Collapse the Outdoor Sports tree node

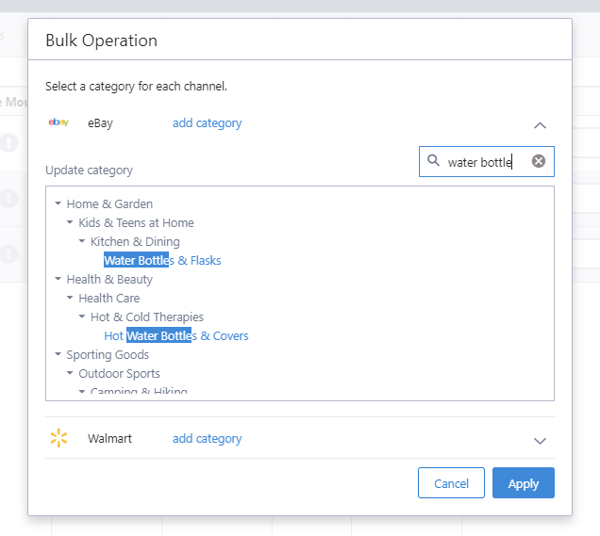(x=70, y=374)
